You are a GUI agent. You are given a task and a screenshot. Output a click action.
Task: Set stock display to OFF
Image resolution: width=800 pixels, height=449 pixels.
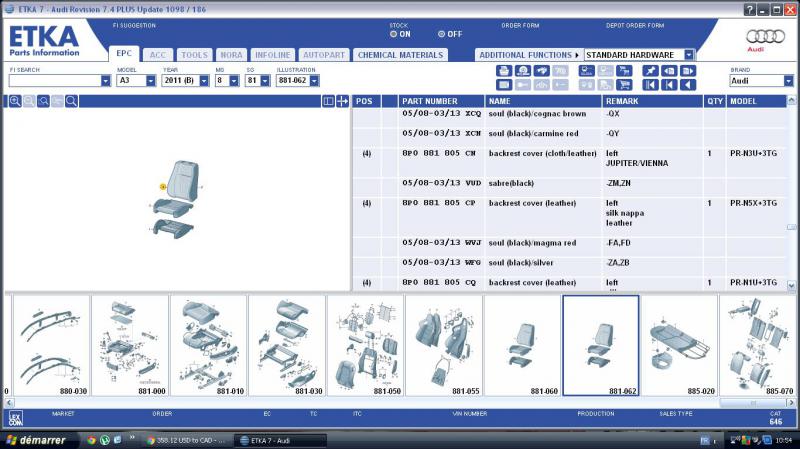[x=441, y=34]
